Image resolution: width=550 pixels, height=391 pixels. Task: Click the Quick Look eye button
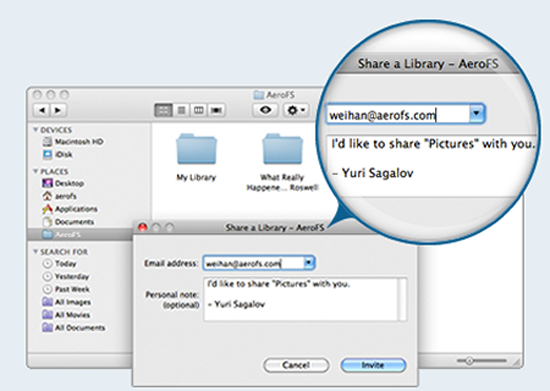[x=266, y=110]
